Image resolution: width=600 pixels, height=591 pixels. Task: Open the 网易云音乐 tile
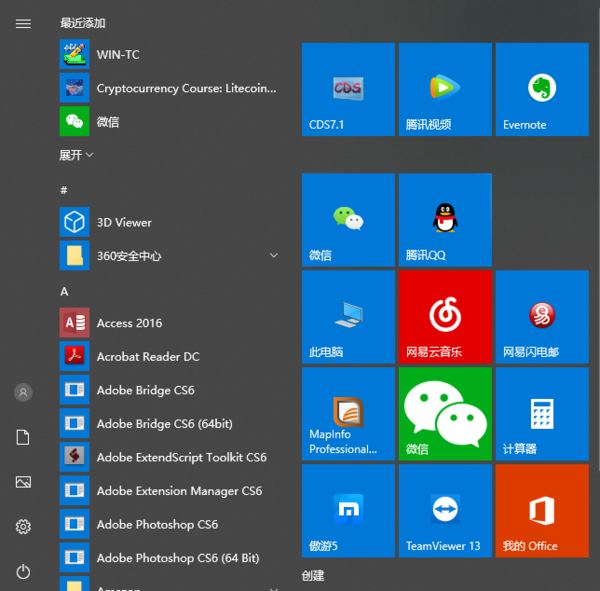coord(445,316)
